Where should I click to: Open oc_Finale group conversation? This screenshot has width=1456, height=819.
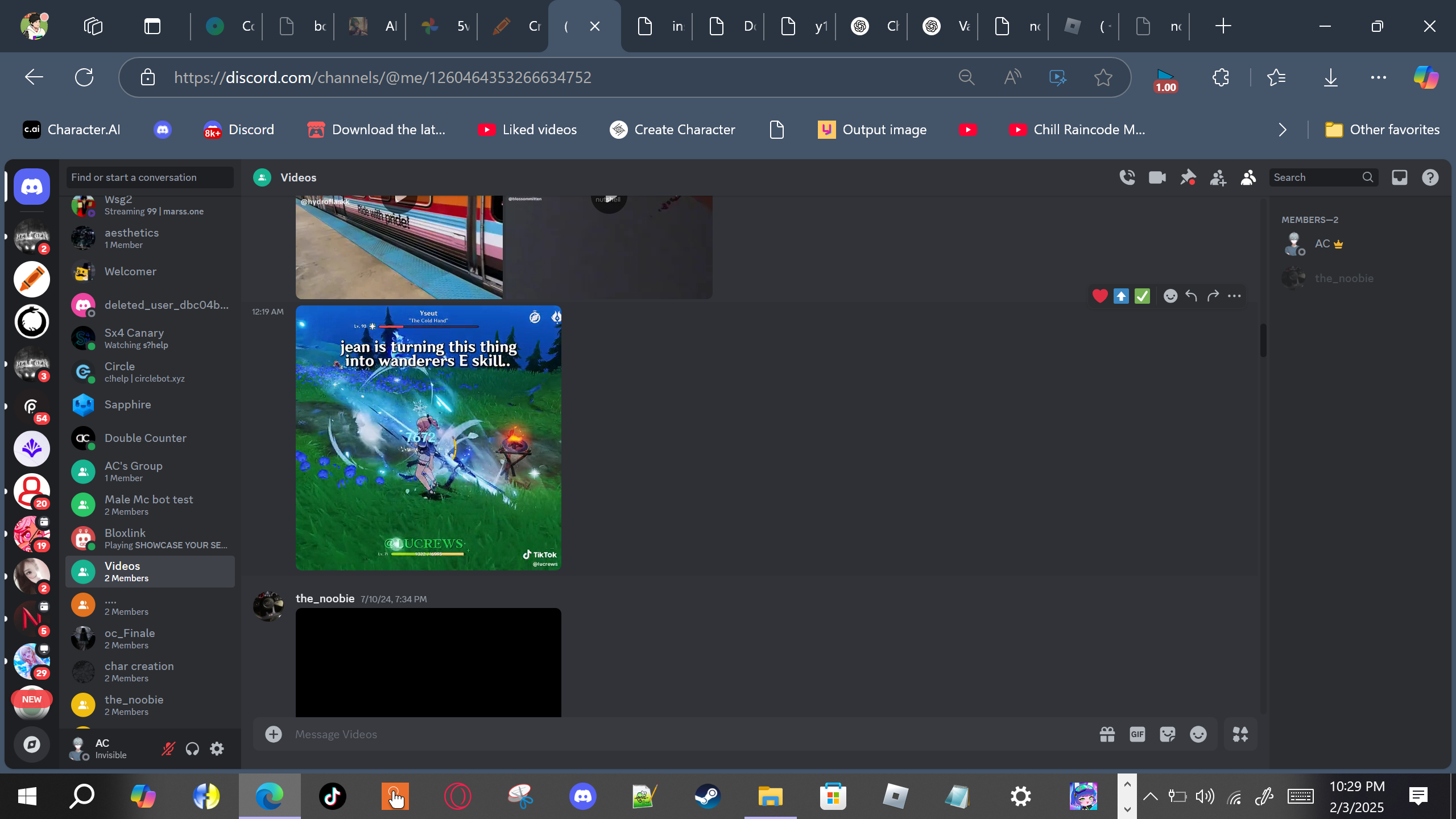(x=150, y=639)
